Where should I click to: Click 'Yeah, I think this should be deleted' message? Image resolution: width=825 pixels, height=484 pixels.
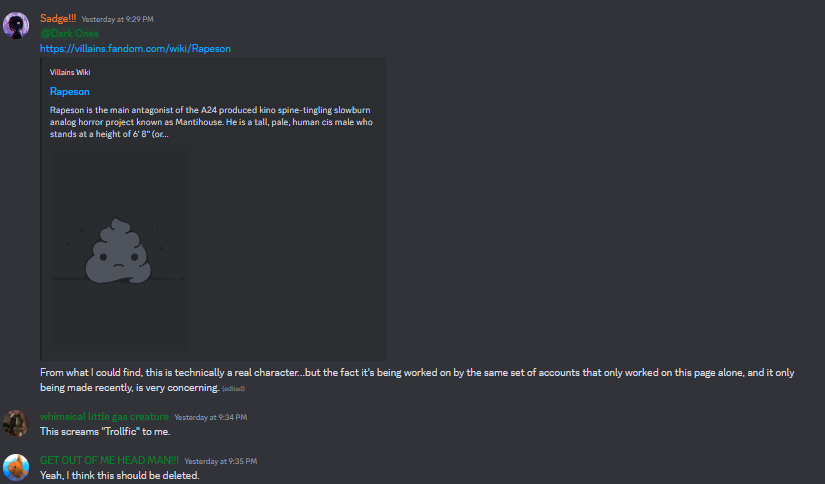click(x=119, y=476)
